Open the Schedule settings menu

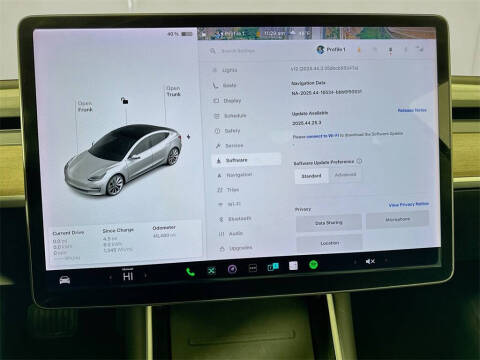230,116
